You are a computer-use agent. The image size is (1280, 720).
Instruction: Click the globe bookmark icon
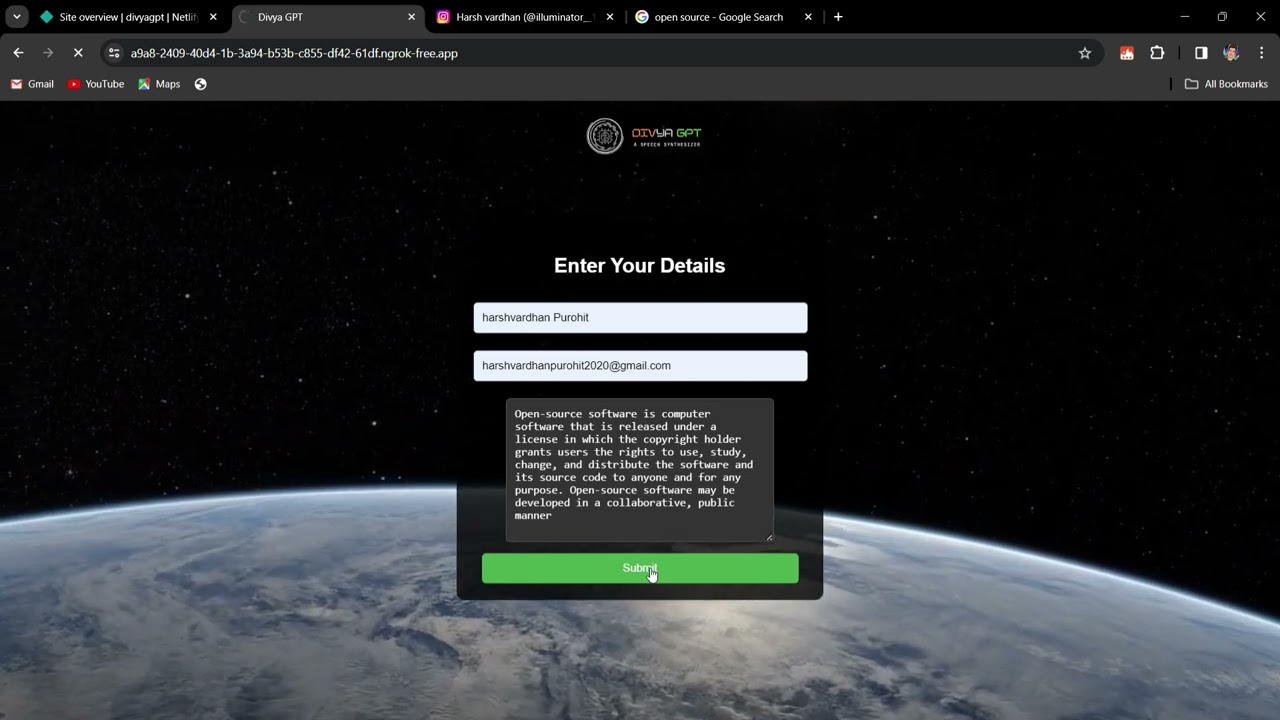coord(200,84)
